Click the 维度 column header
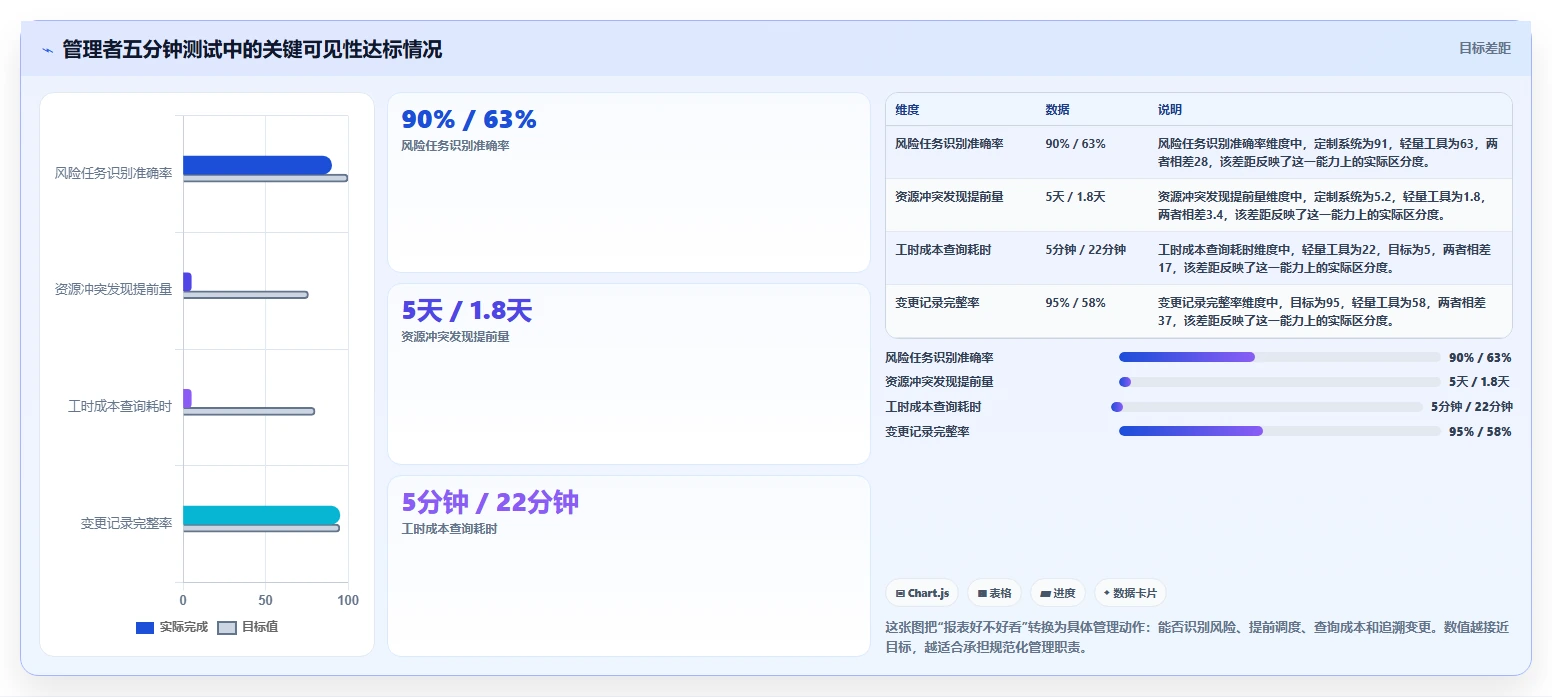This screenshot has width=1552, height=697. [x=907, y=109]
